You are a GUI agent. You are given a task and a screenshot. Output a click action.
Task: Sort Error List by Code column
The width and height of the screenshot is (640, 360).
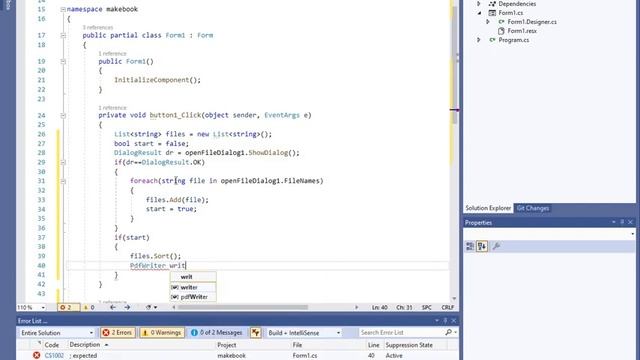click(52, 345)
